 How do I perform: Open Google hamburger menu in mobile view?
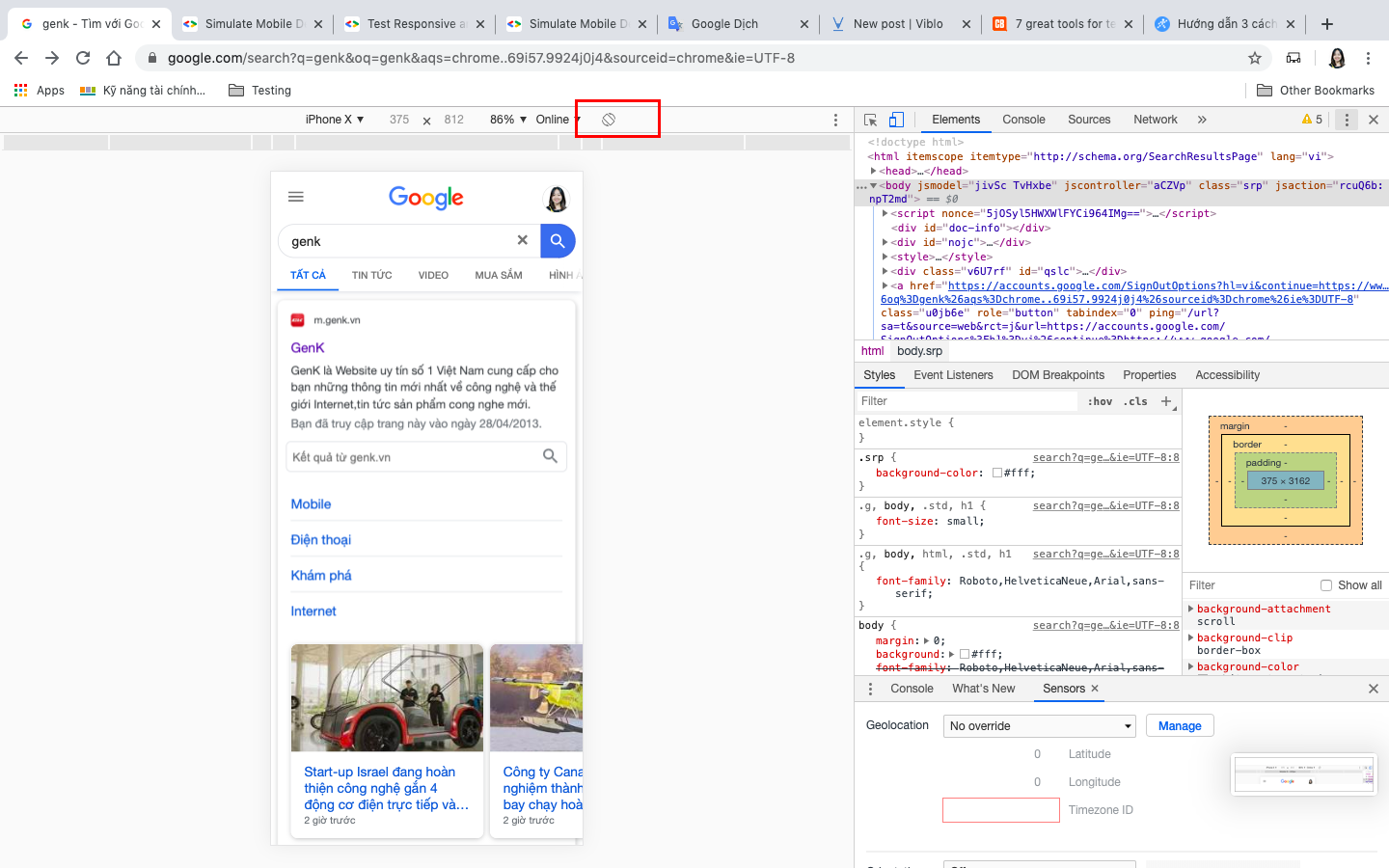pyautogui.click(x=296, y=197)
